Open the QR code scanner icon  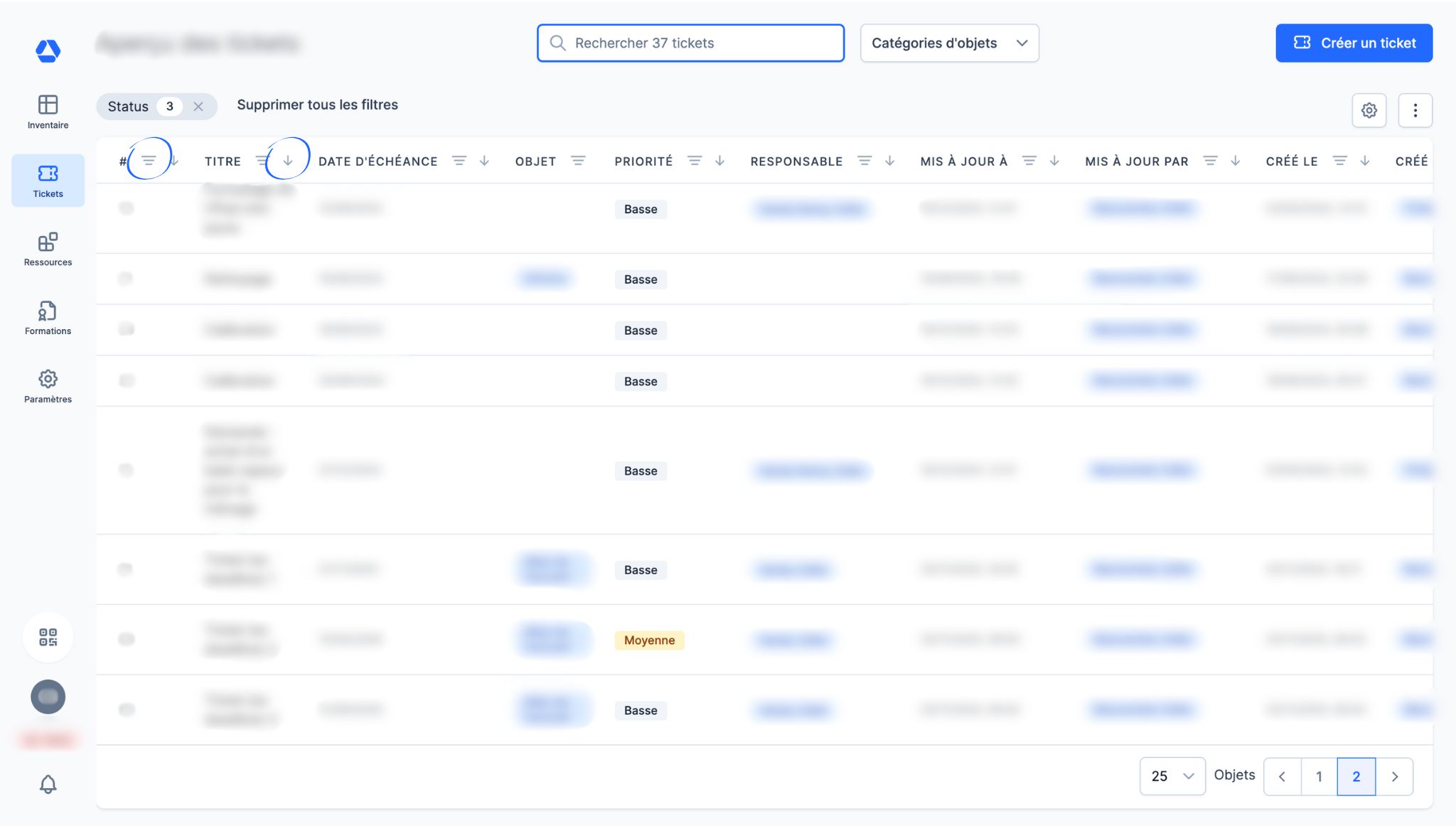pyautogui.click(x=48, y=637)
